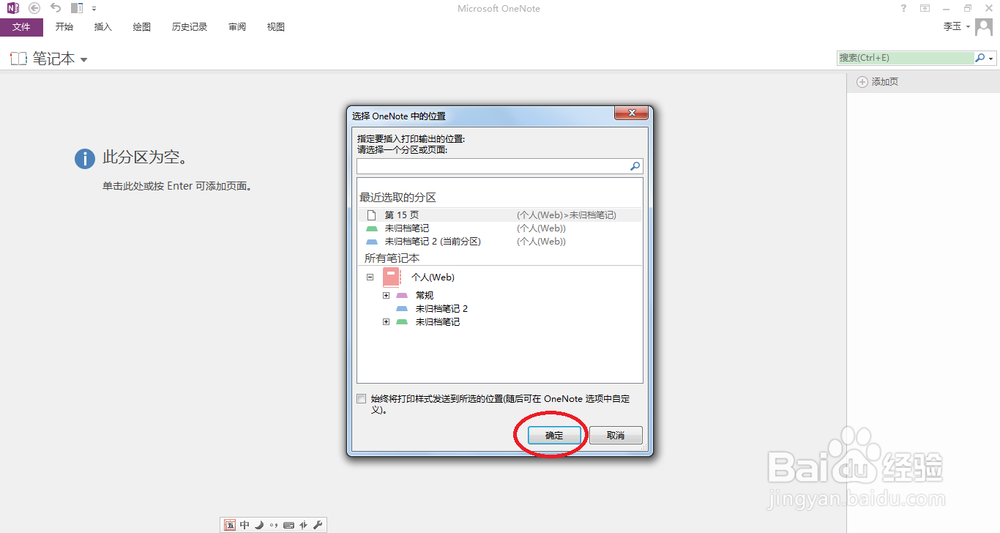Switch to the 视图 tab

[276, 27]
